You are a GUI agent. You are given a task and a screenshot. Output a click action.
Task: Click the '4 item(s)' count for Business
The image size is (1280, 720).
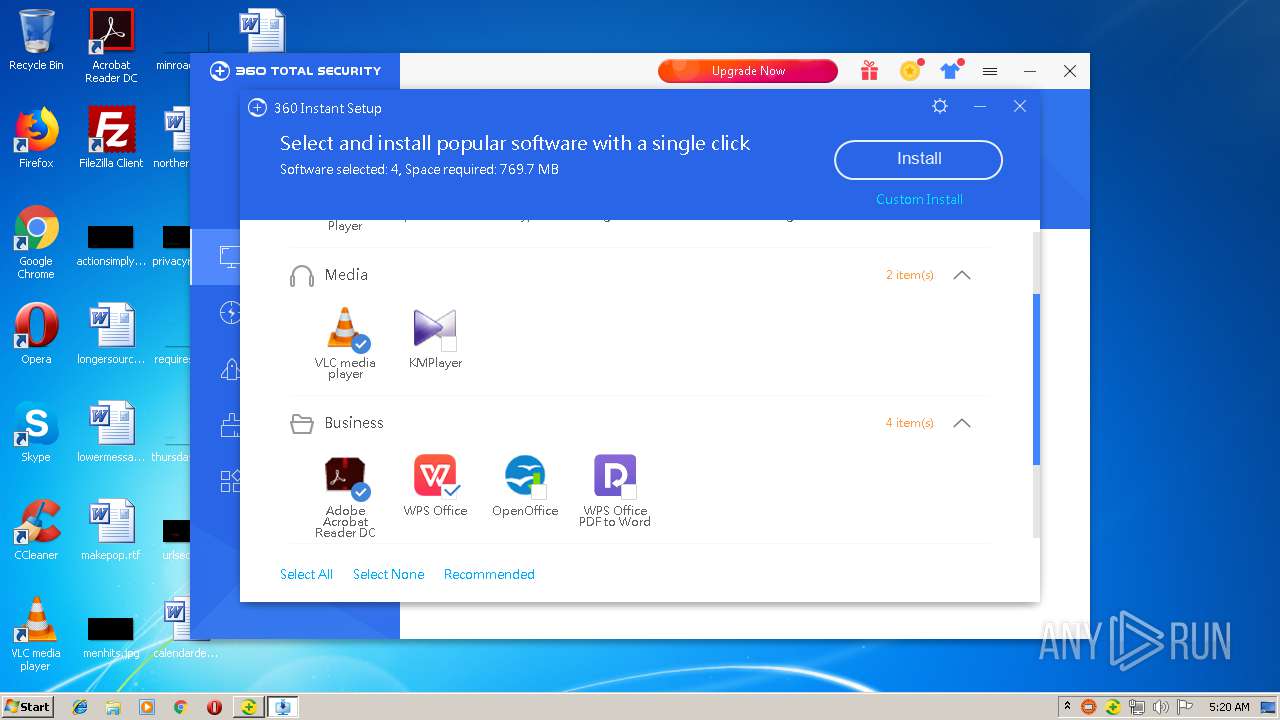point(909,423)
